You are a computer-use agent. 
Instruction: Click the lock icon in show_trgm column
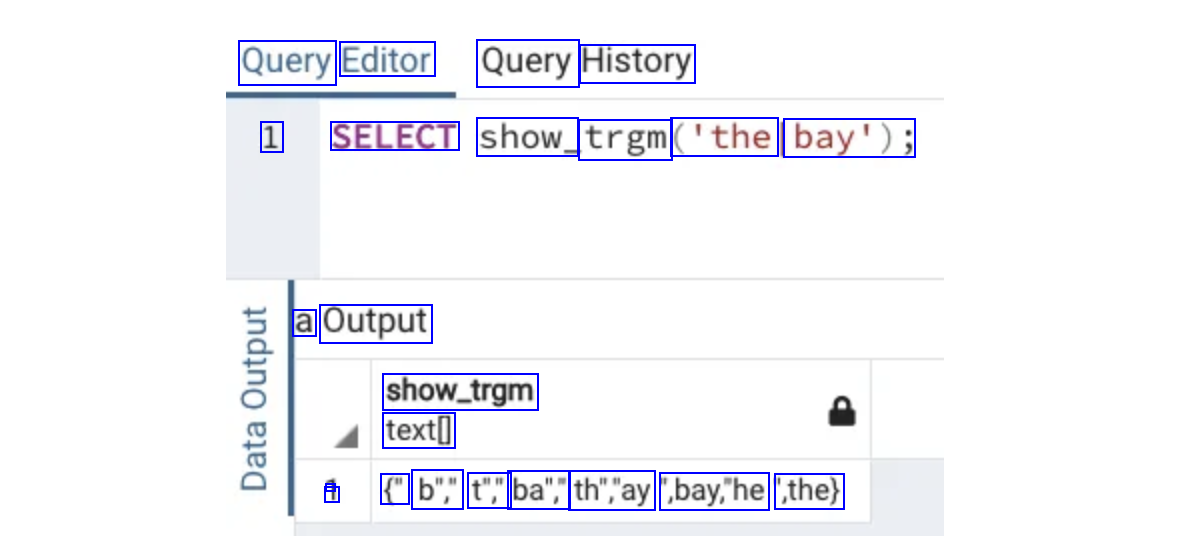pos(842,411)
